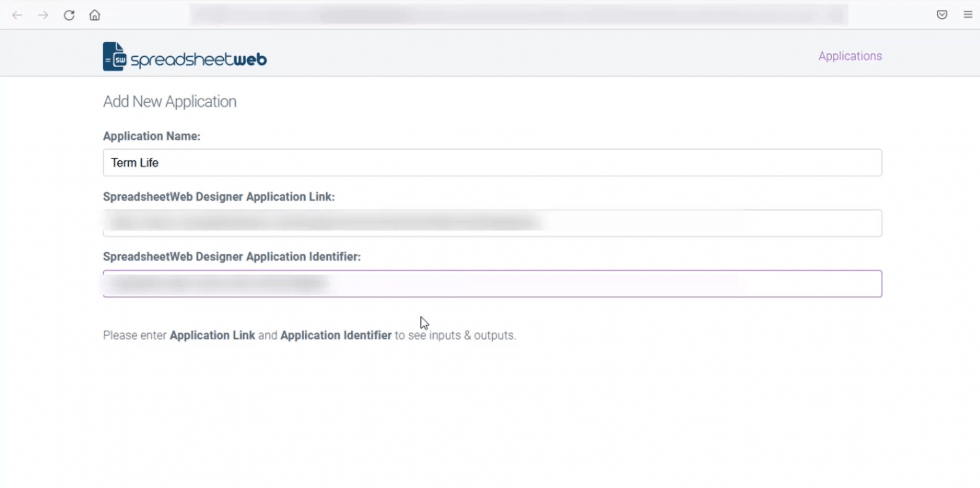980x488 pixels.
Task: Open the Applications navigation link
Action: (850, 56)
